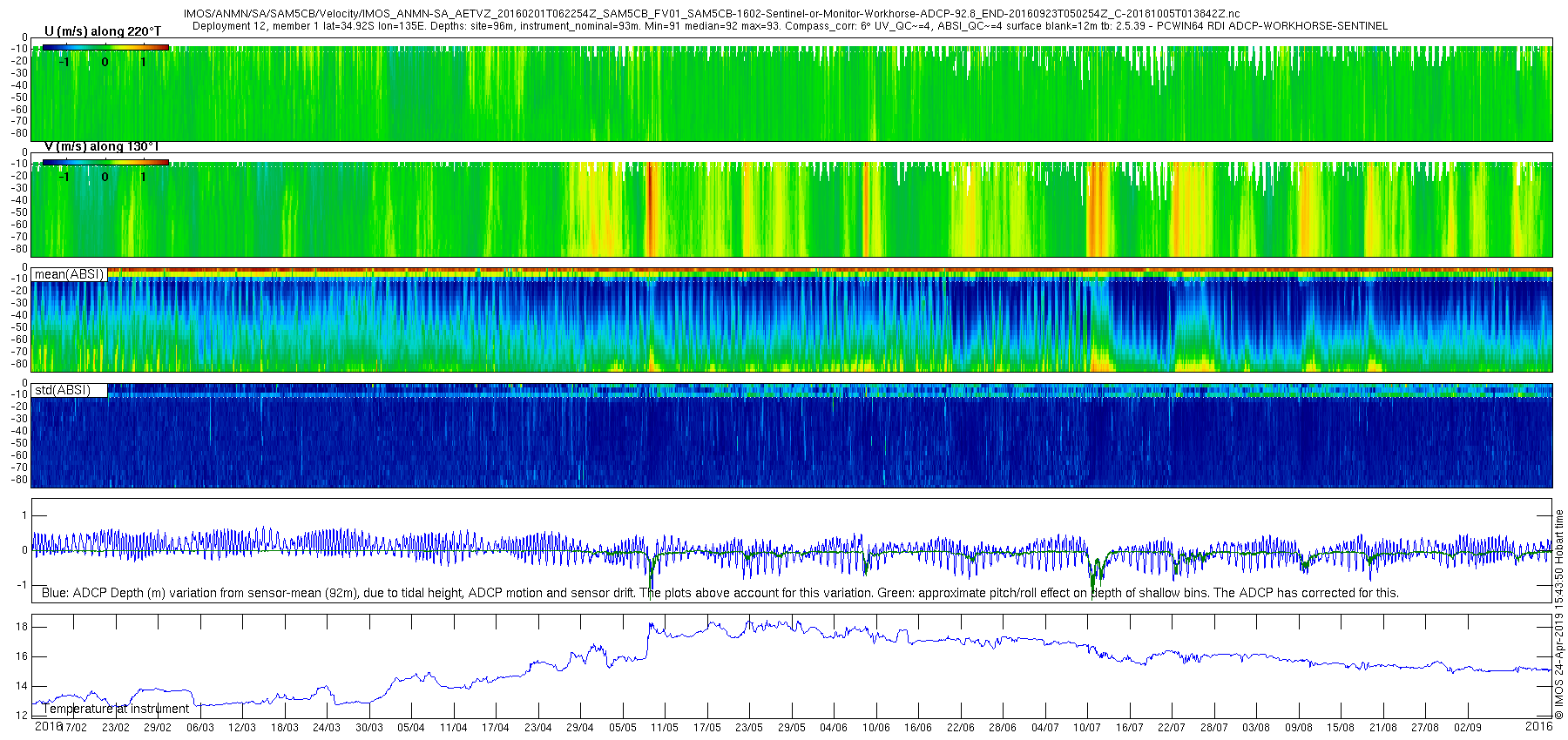Click the 28/07 date tick label
Screen dimensions: 1568x740
1213,728
